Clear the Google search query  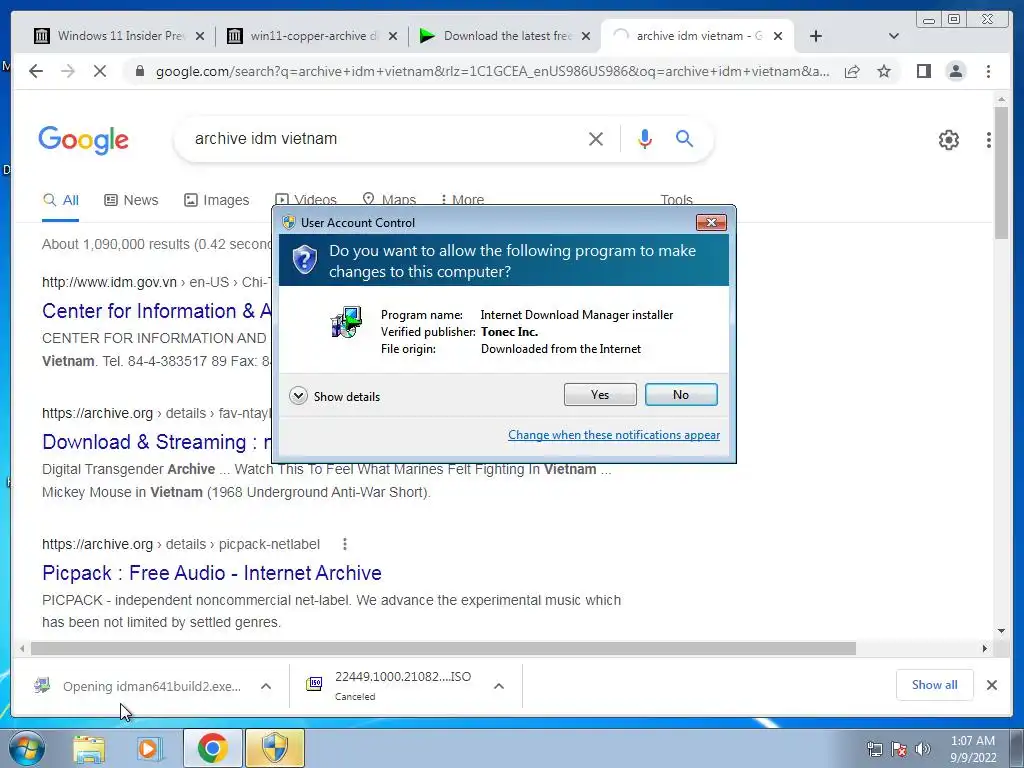coord(596,138)
